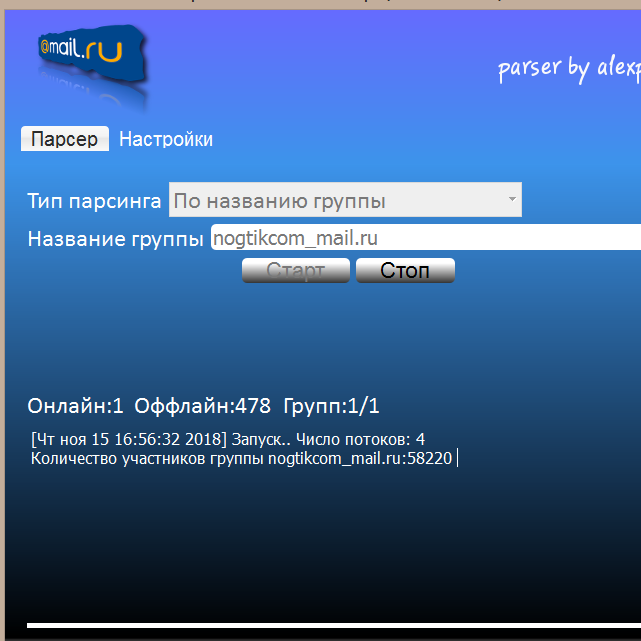Click the Тип парсинга label
The image size is (641, 641).
pos(94,201)
